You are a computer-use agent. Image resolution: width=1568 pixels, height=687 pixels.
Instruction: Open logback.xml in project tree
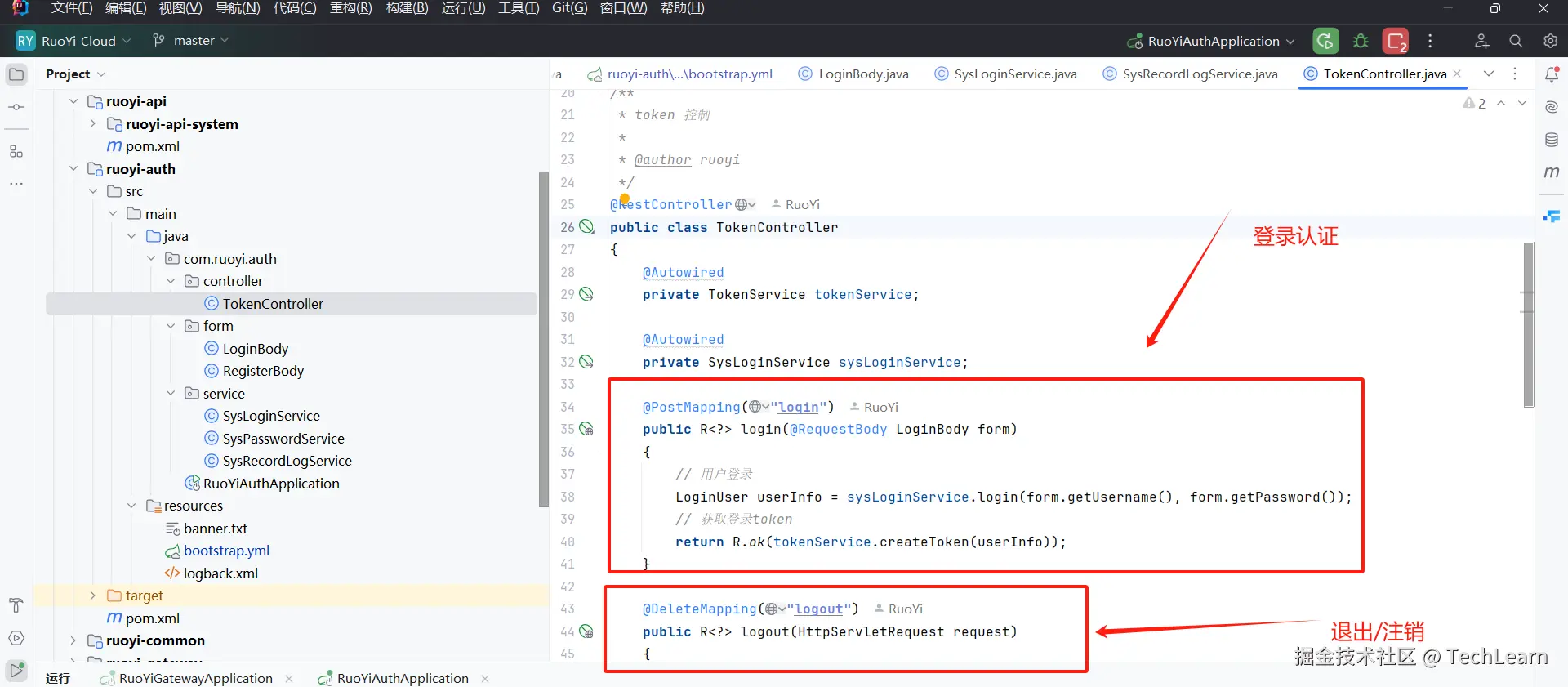click(x=220, y=573)
